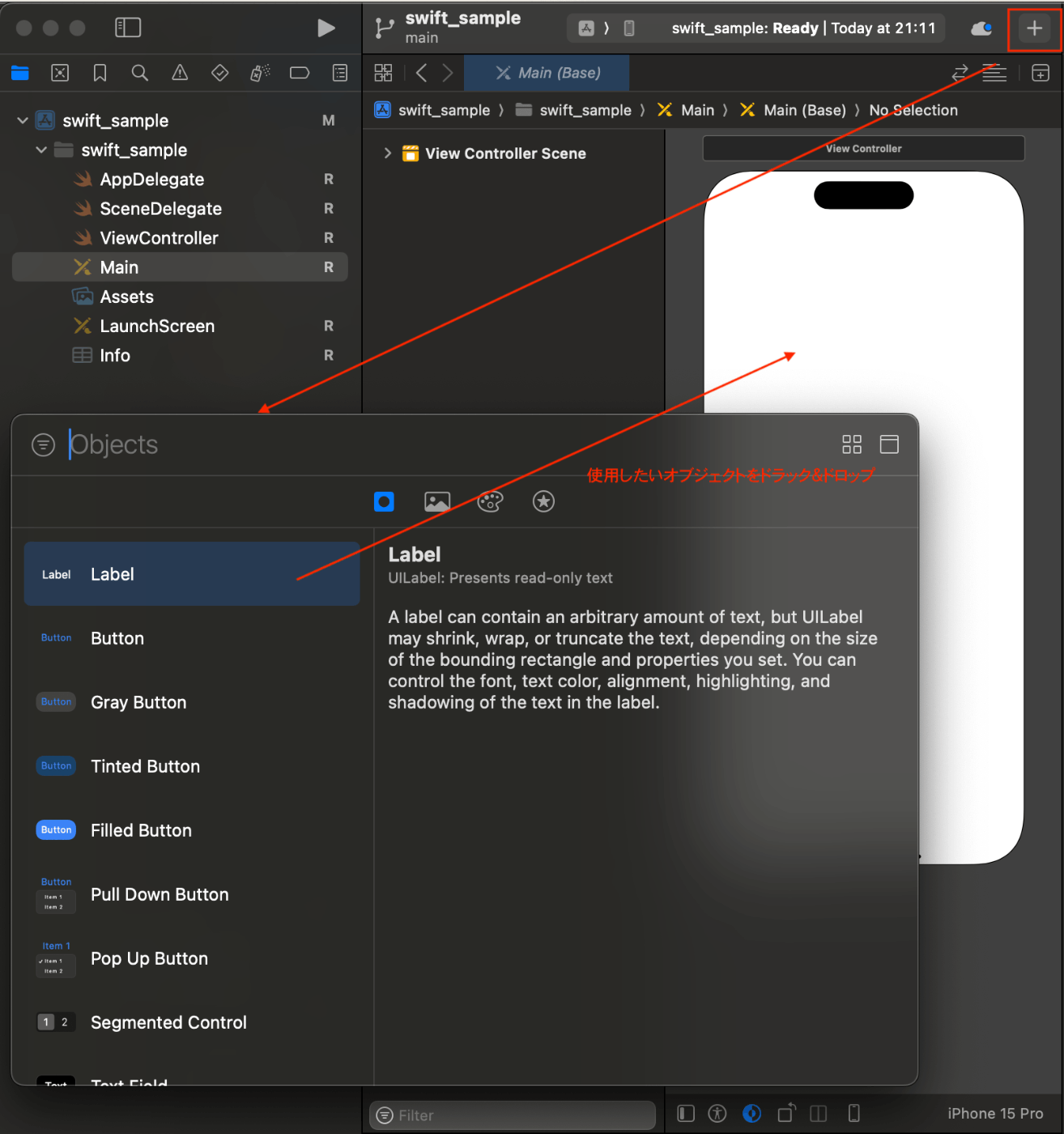The image size is (1064, 1134).
Task: Run the swift_sample project
Action: click(x=326, y=28)
